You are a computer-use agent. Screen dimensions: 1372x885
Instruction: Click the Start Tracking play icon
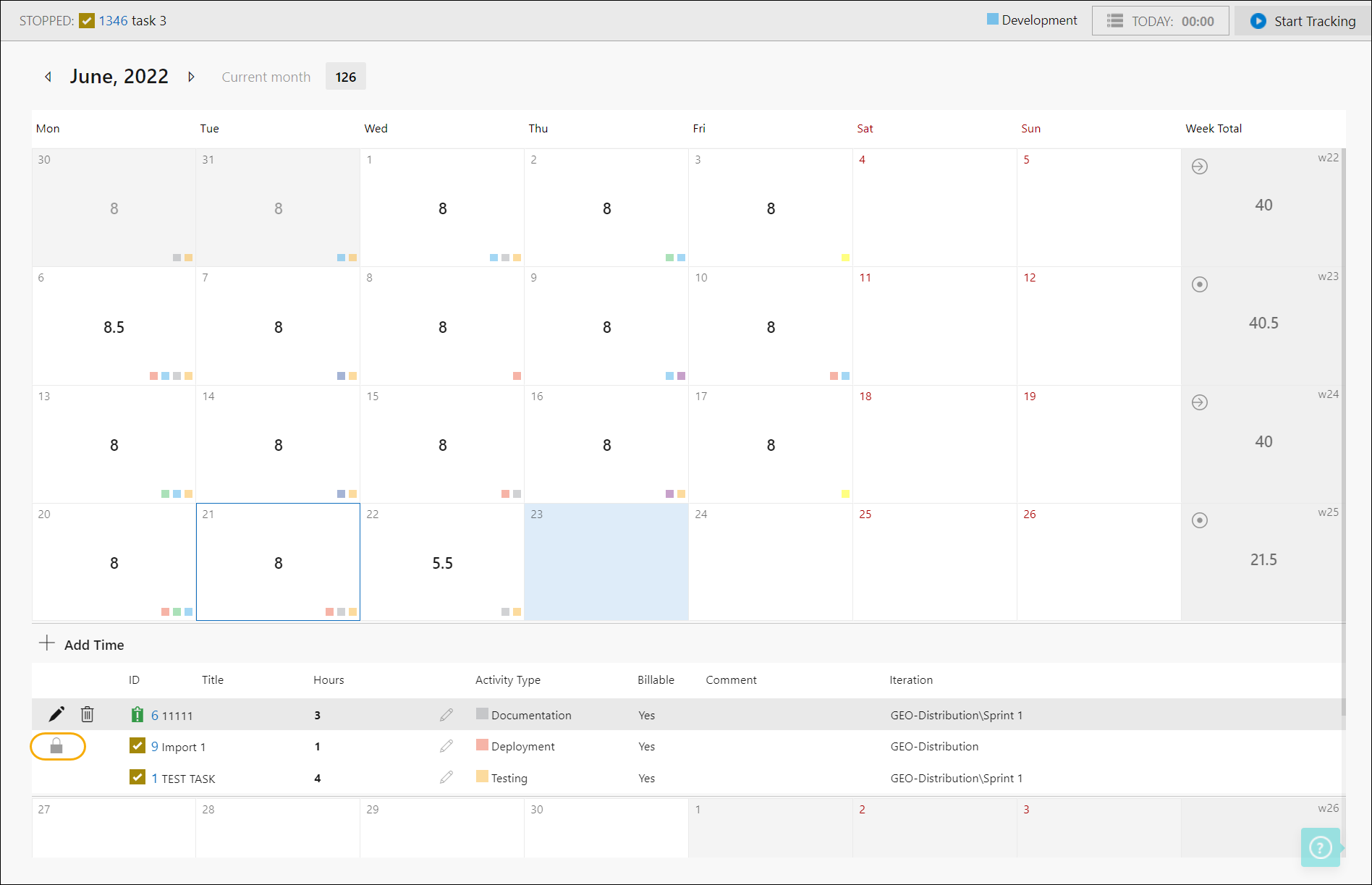click(1258, 21)
